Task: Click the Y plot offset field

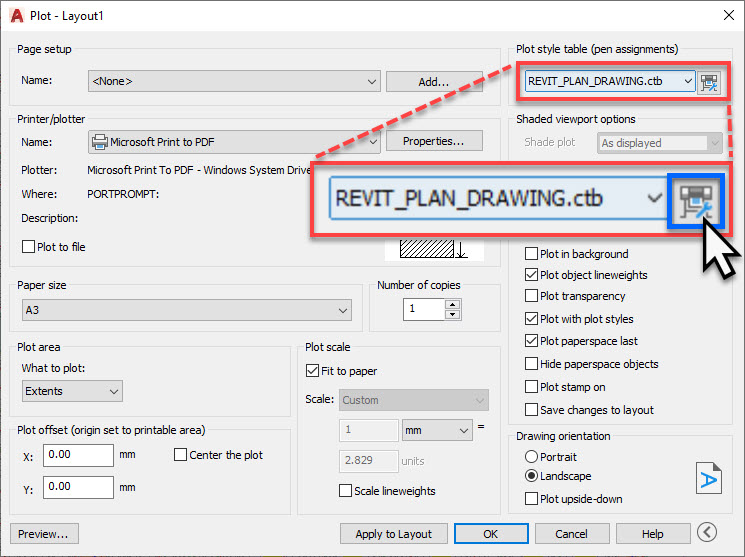Action: point(78,487)
